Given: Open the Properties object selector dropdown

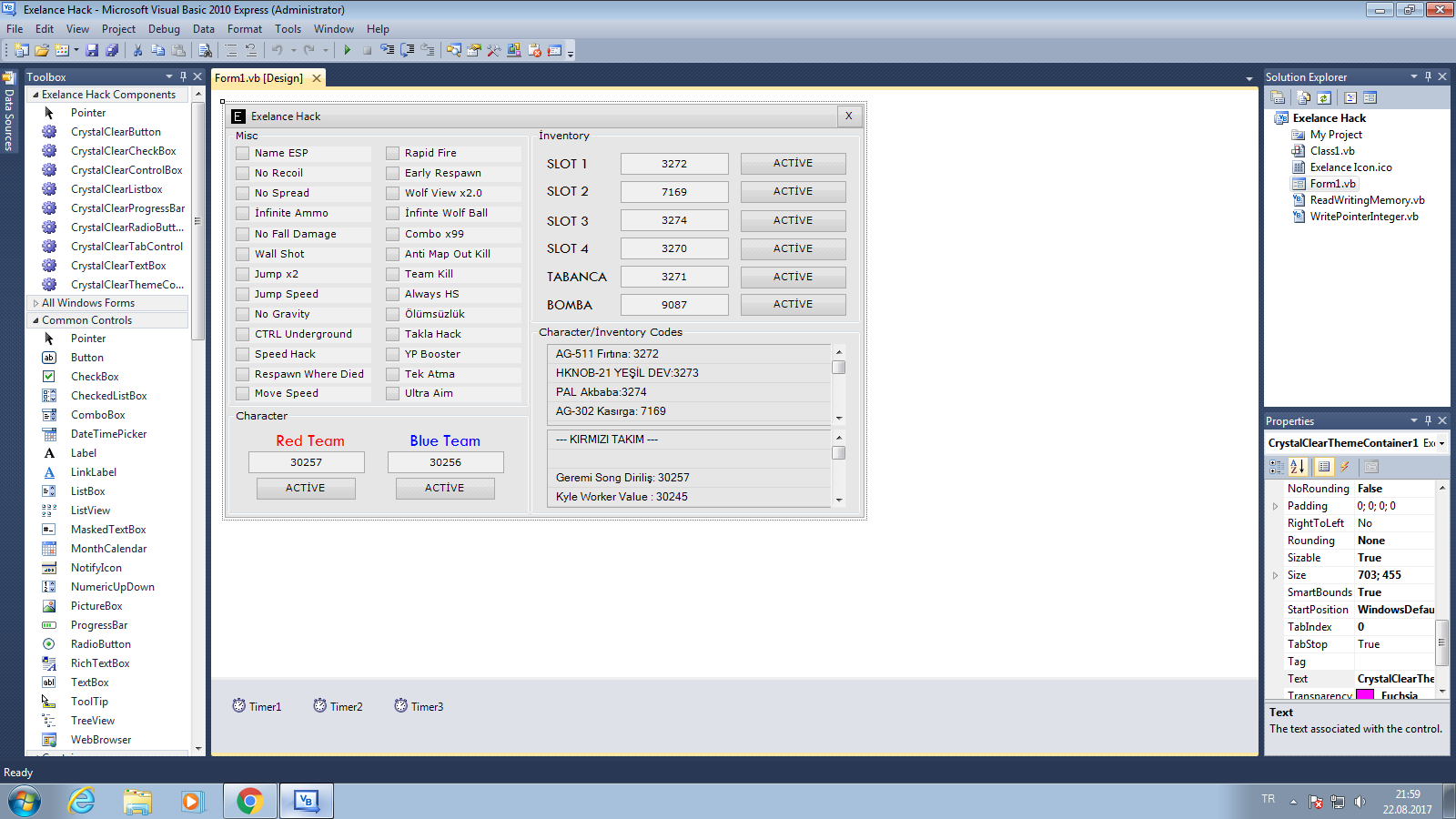Looking at the screenshot, I should point(1441,443).
